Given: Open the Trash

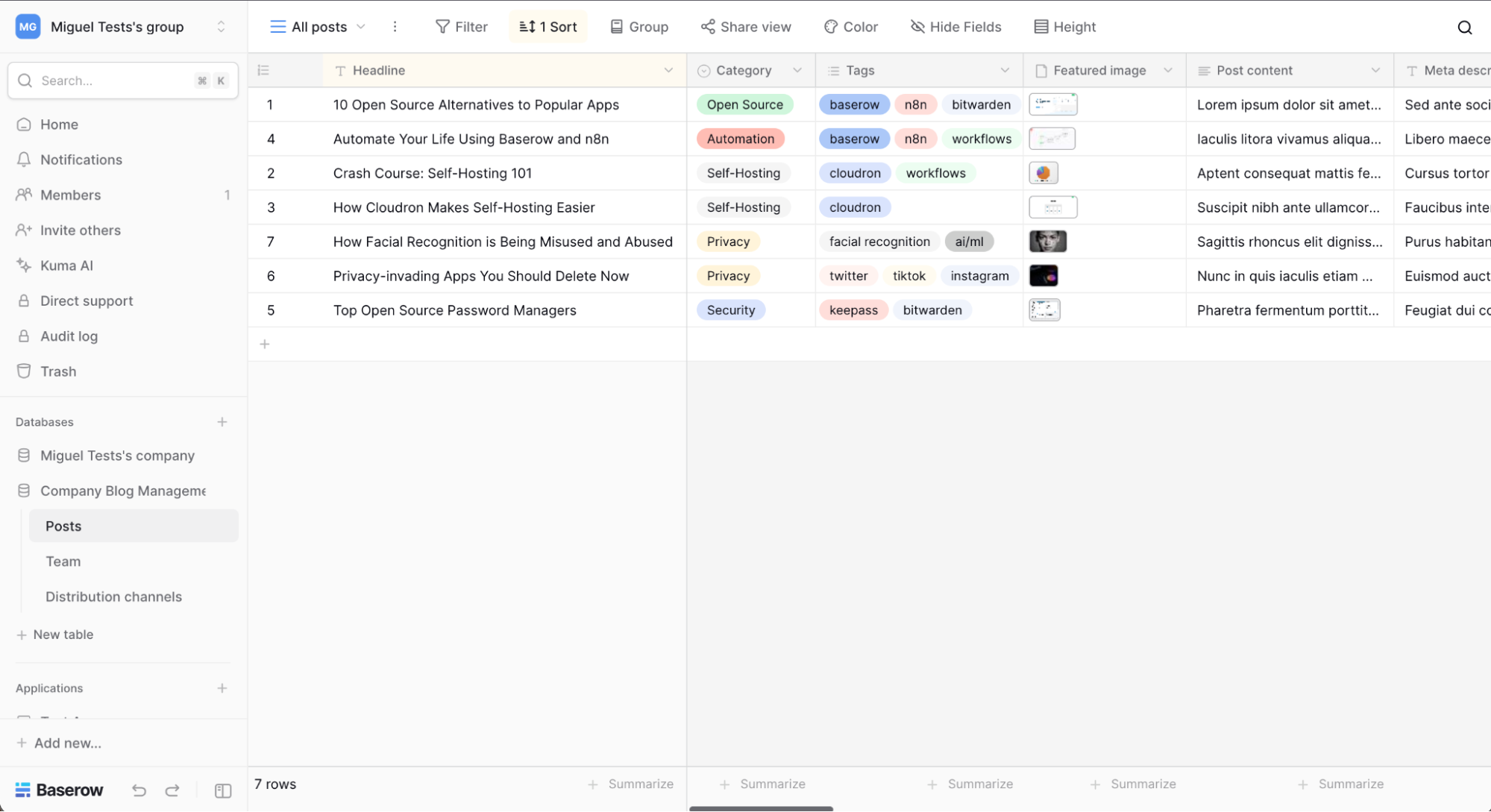Looking at the screenshot, I should tap(58, 371).
